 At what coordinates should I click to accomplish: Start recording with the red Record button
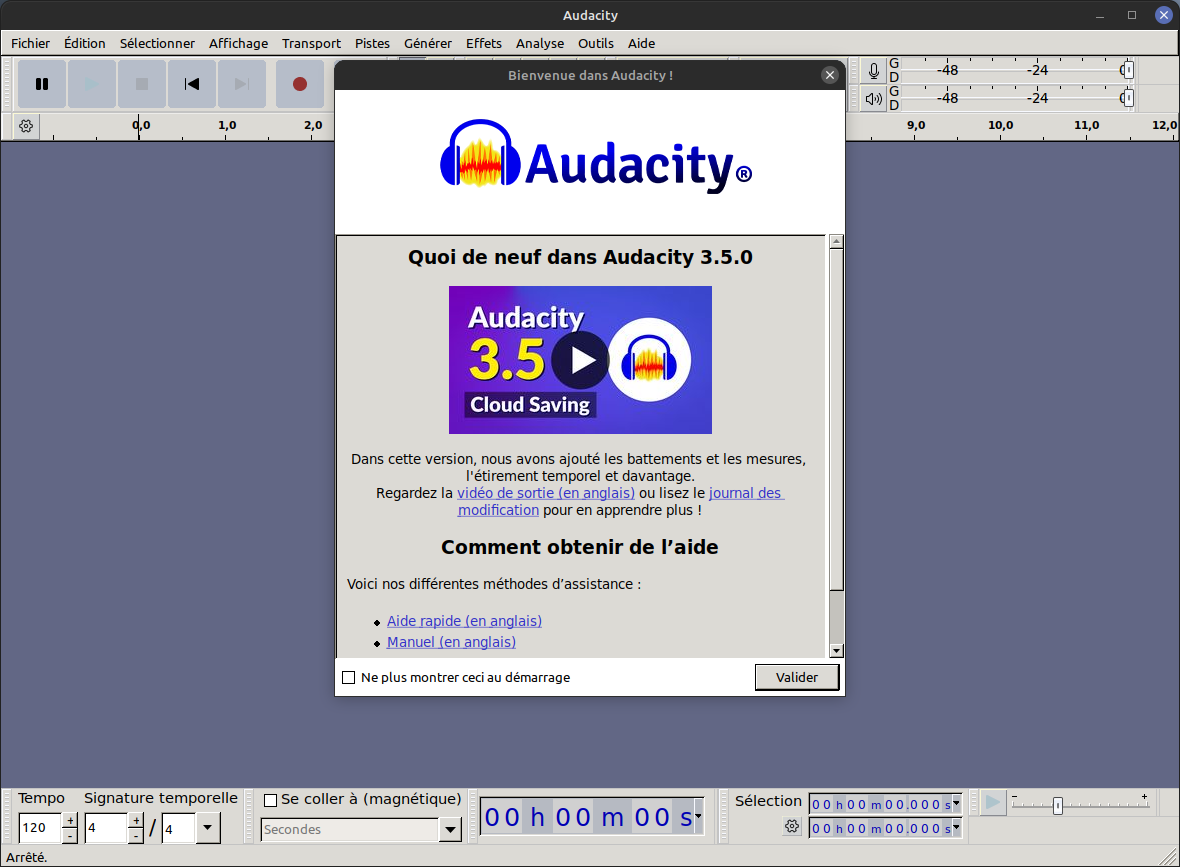tap(300, 84)
